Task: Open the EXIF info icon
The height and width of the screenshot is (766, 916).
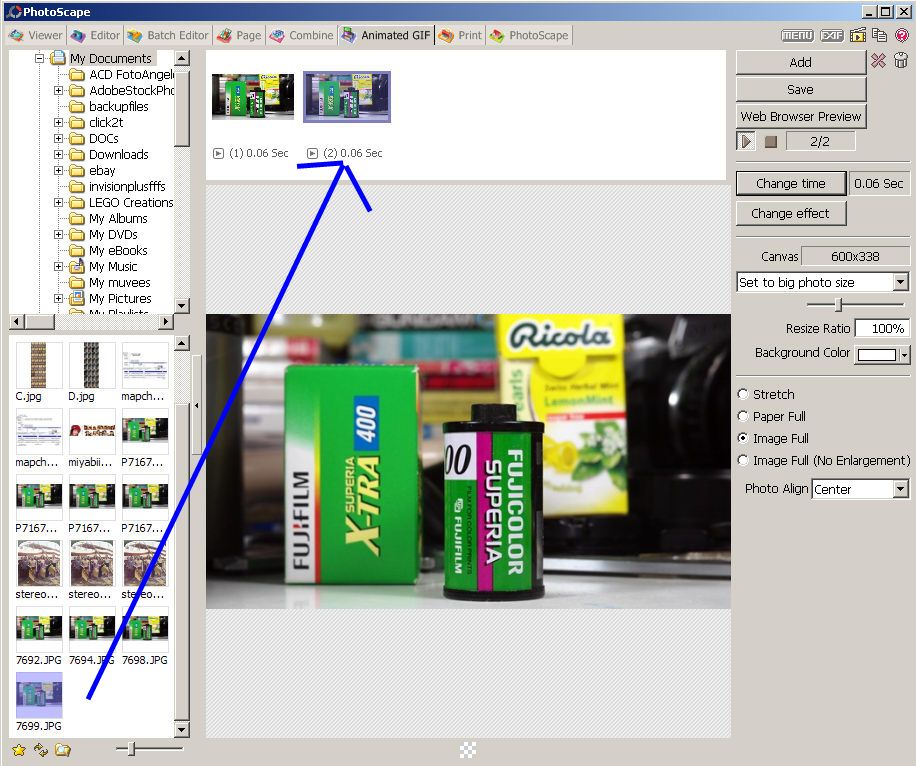Action: pos(831,35)
